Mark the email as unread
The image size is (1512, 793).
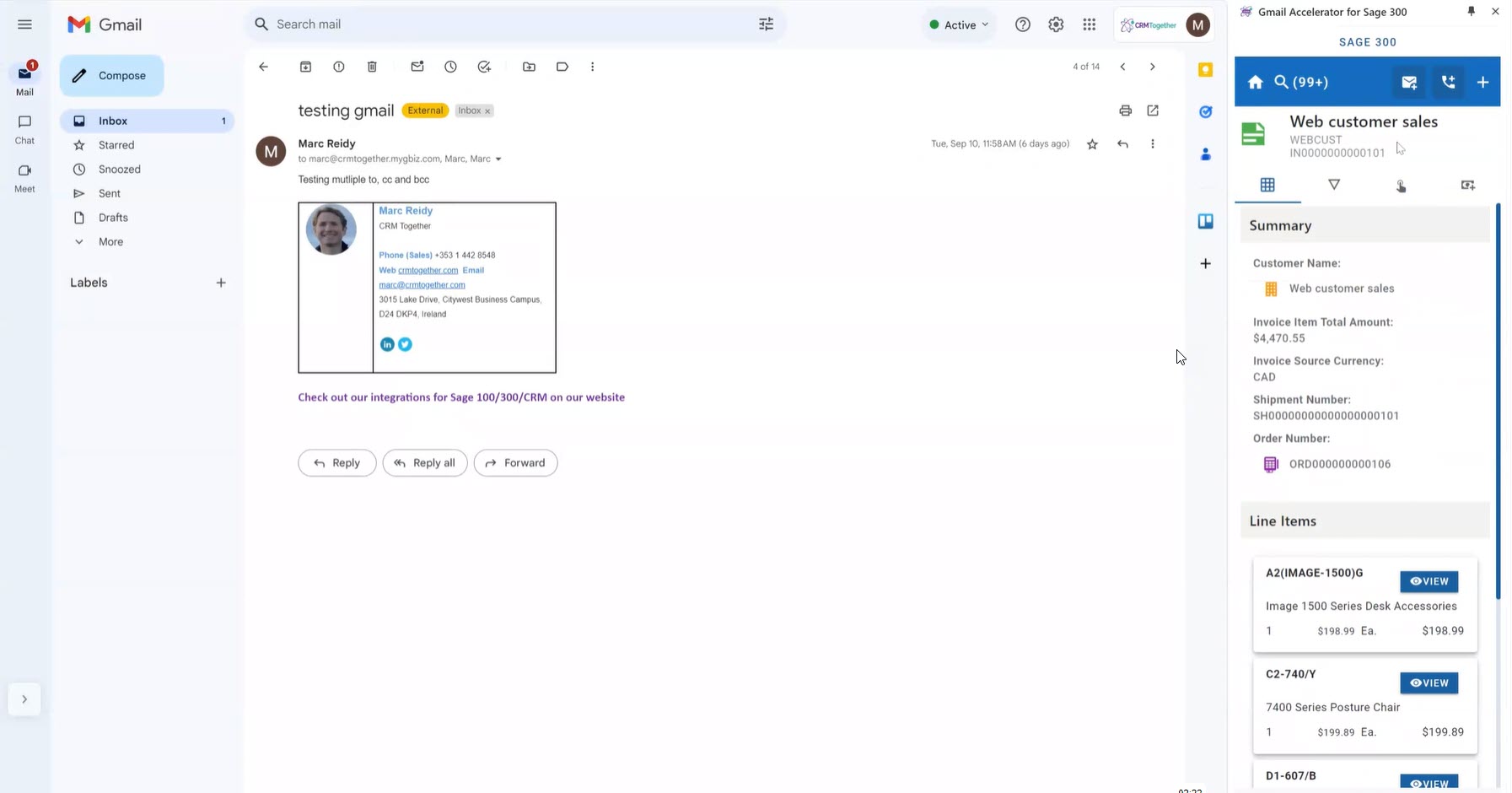coord(417,67)
